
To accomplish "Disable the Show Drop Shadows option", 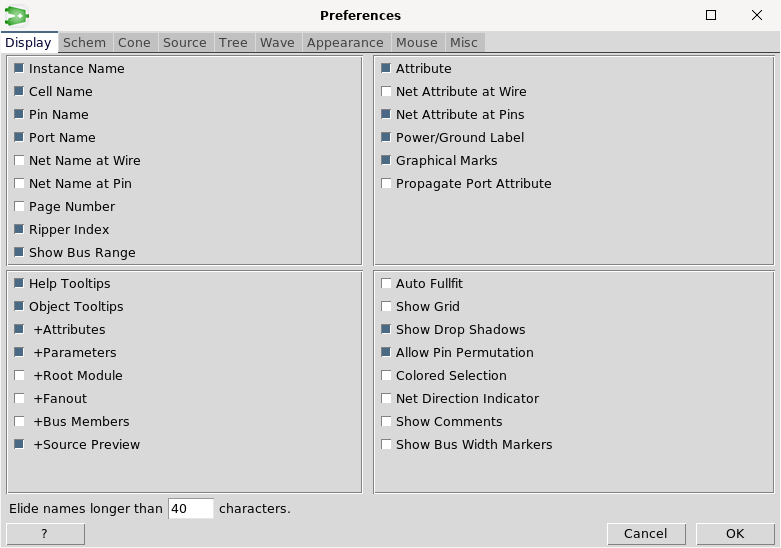I will coord(387,330).
